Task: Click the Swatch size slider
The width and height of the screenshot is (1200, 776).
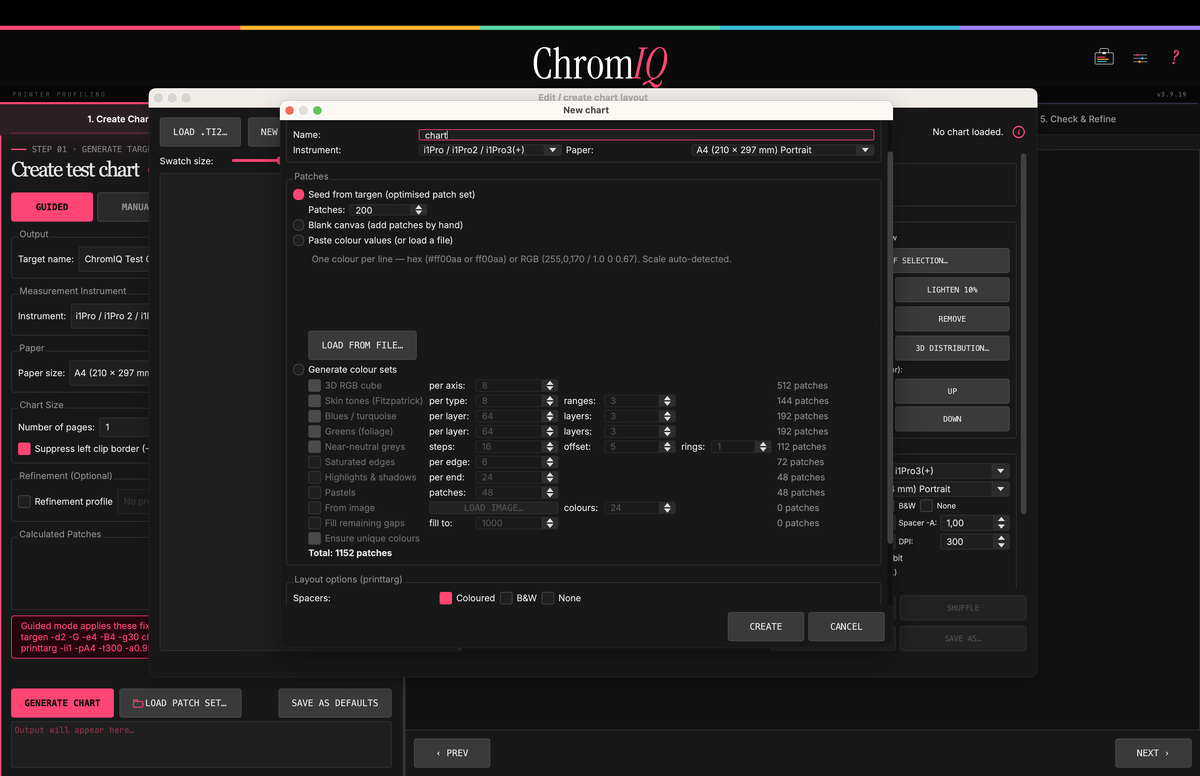Action: click(x=256, y=160)
